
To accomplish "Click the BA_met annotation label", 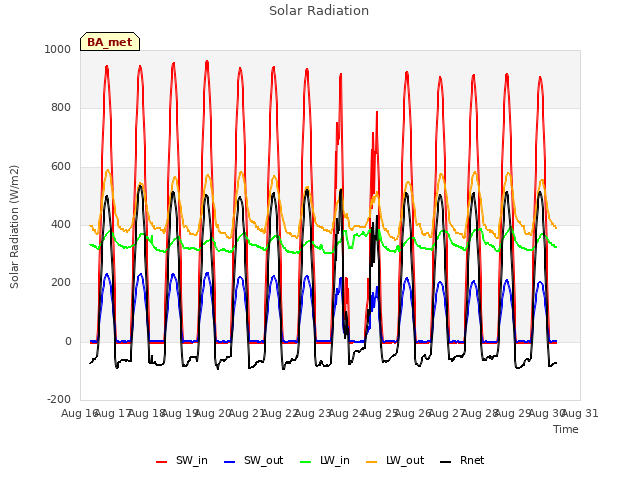I will [x=110, y=42].
